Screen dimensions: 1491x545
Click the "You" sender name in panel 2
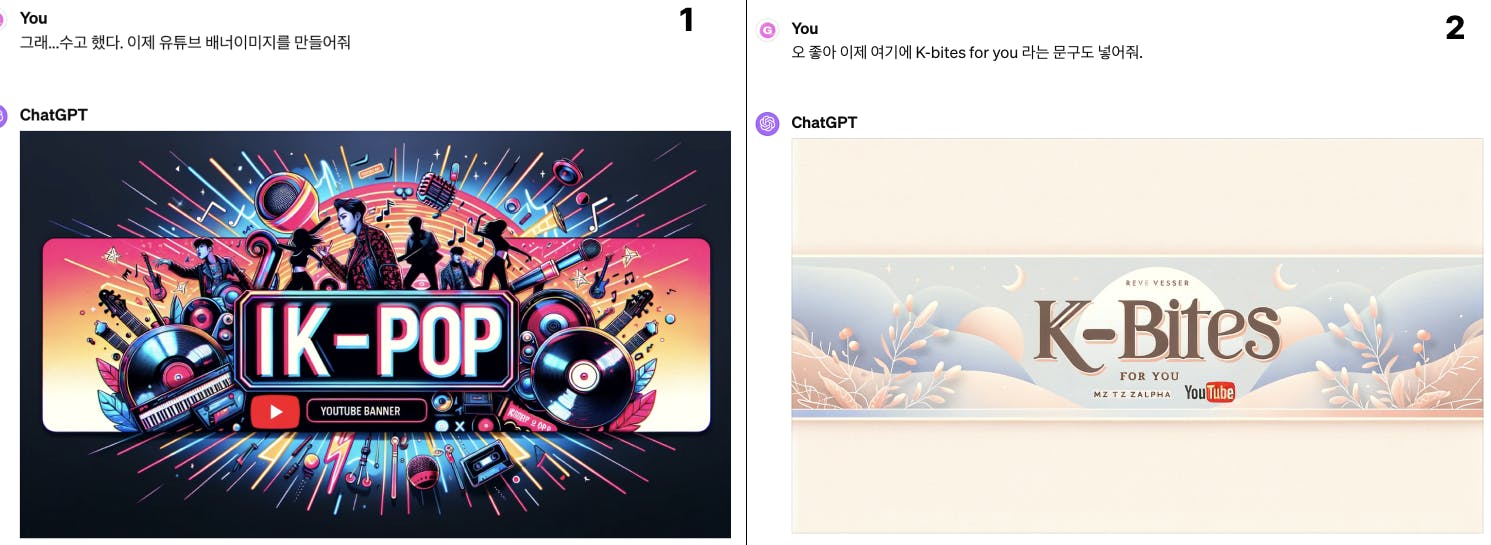pyautogui.click(x=804, y=28)
